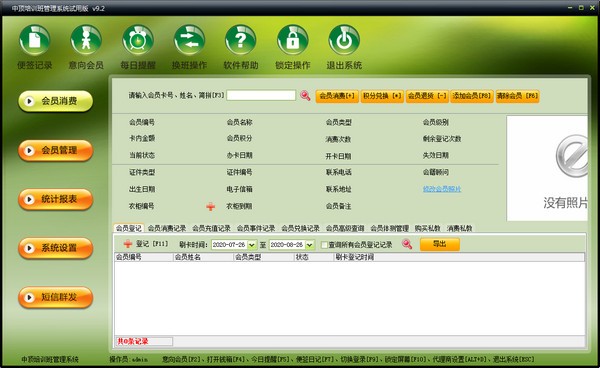Click the red plus 登记 [F11] icon
Image resolution: width=600 pixels, height=368 pixels.
coord(128,244)
